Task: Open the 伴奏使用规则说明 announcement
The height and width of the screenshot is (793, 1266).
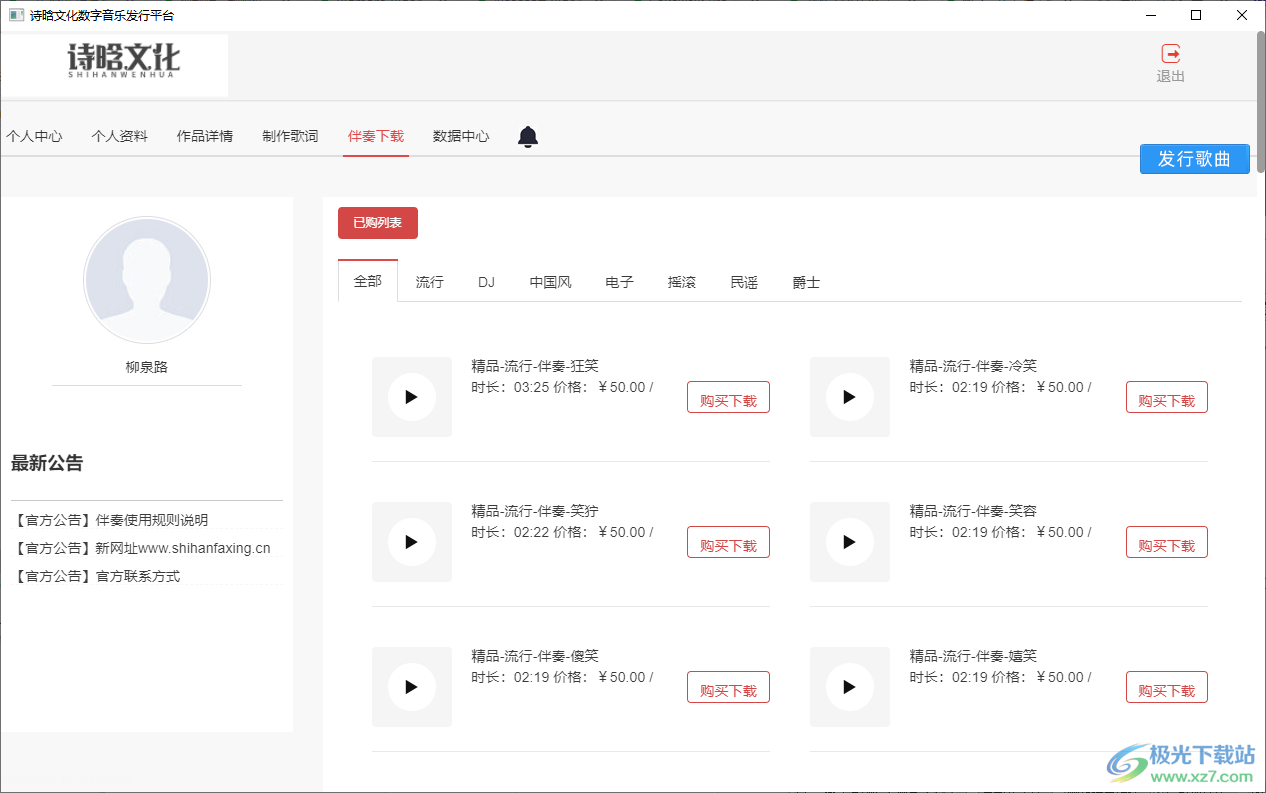Action: [x=151, y=520]
